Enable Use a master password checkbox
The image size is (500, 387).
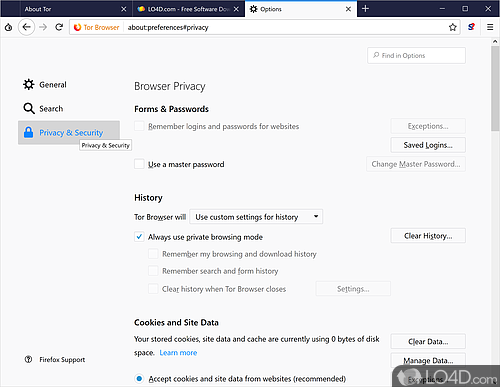[139, 164]
